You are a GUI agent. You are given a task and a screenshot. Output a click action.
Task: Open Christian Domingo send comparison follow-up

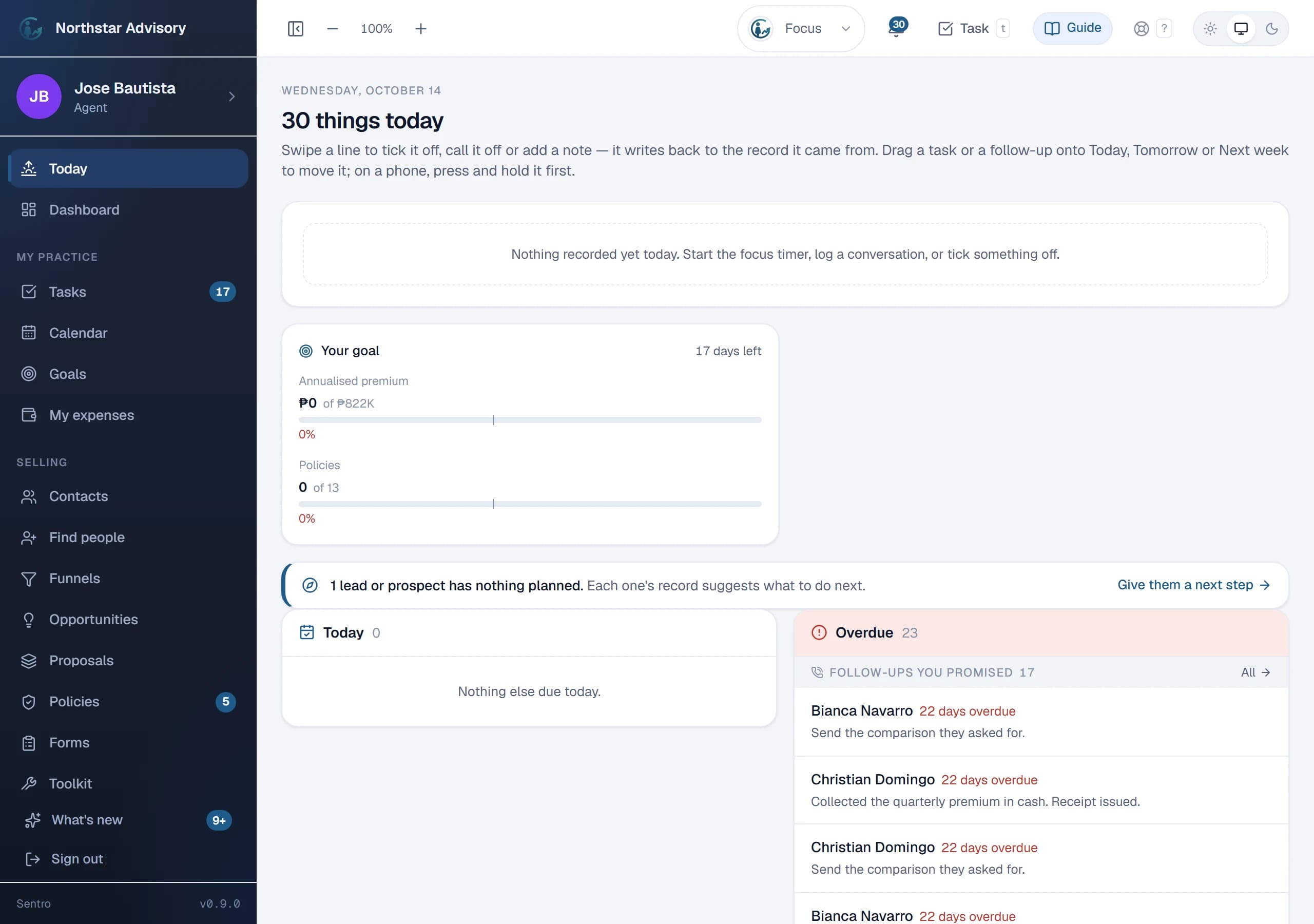[x=1041, y=859]
